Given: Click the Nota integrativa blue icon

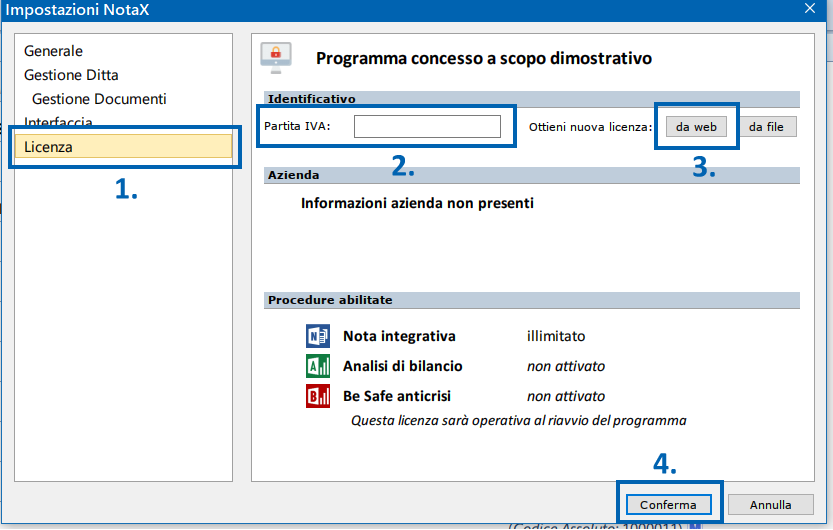Looking at the screenshot, I should 318,336.
